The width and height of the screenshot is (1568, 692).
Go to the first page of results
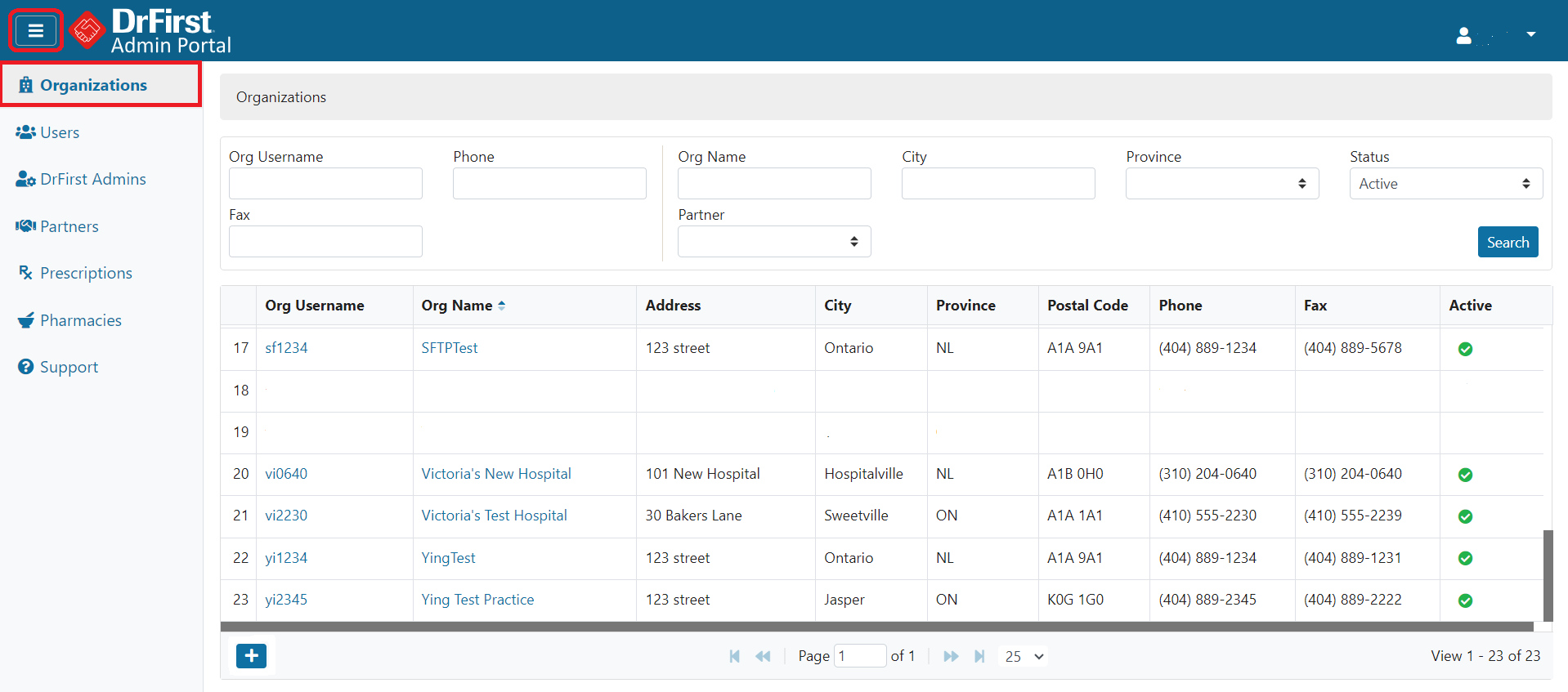tap(734, 656)
